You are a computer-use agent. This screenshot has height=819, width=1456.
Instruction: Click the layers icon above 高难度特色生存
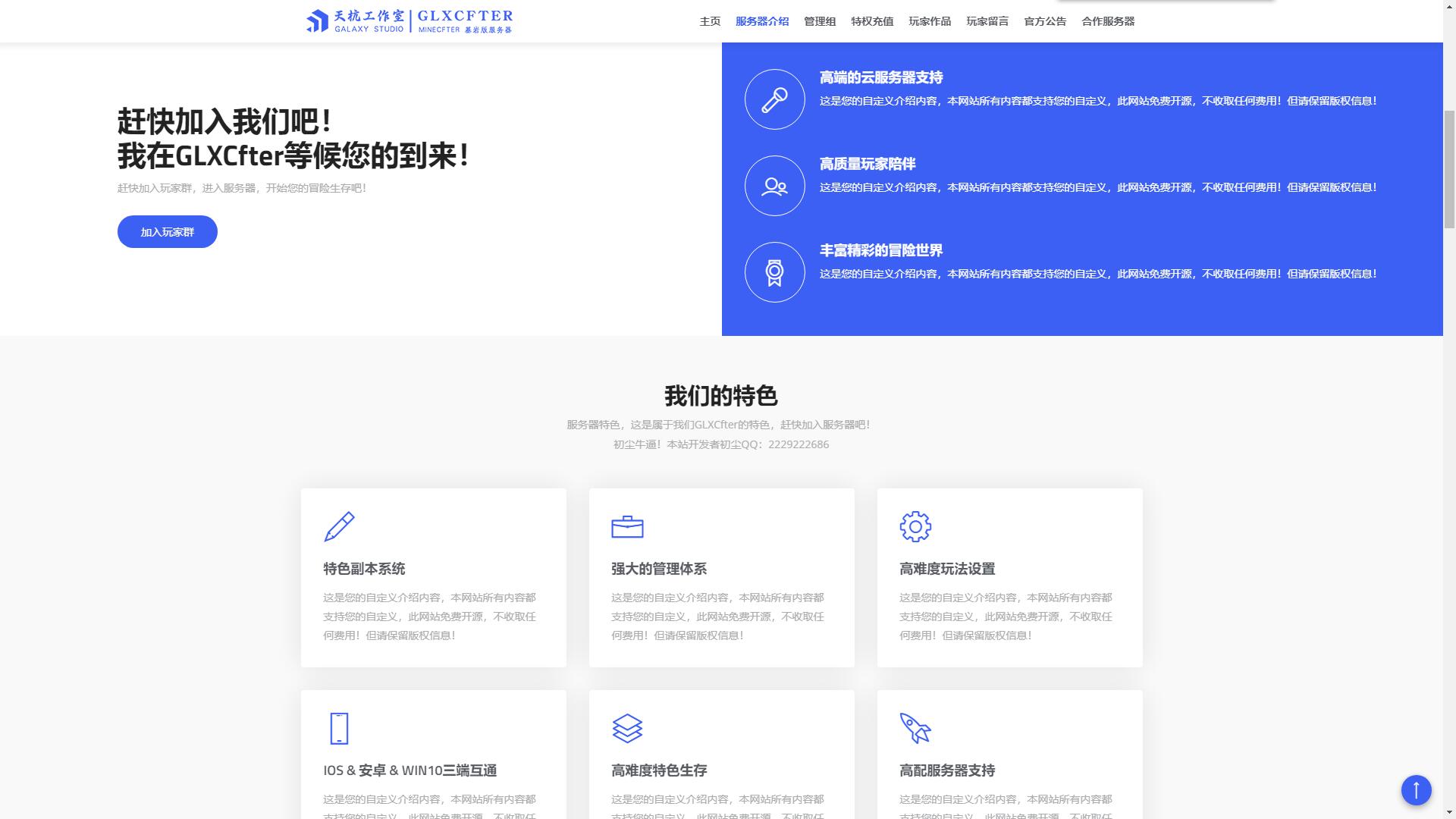point(626,727)
